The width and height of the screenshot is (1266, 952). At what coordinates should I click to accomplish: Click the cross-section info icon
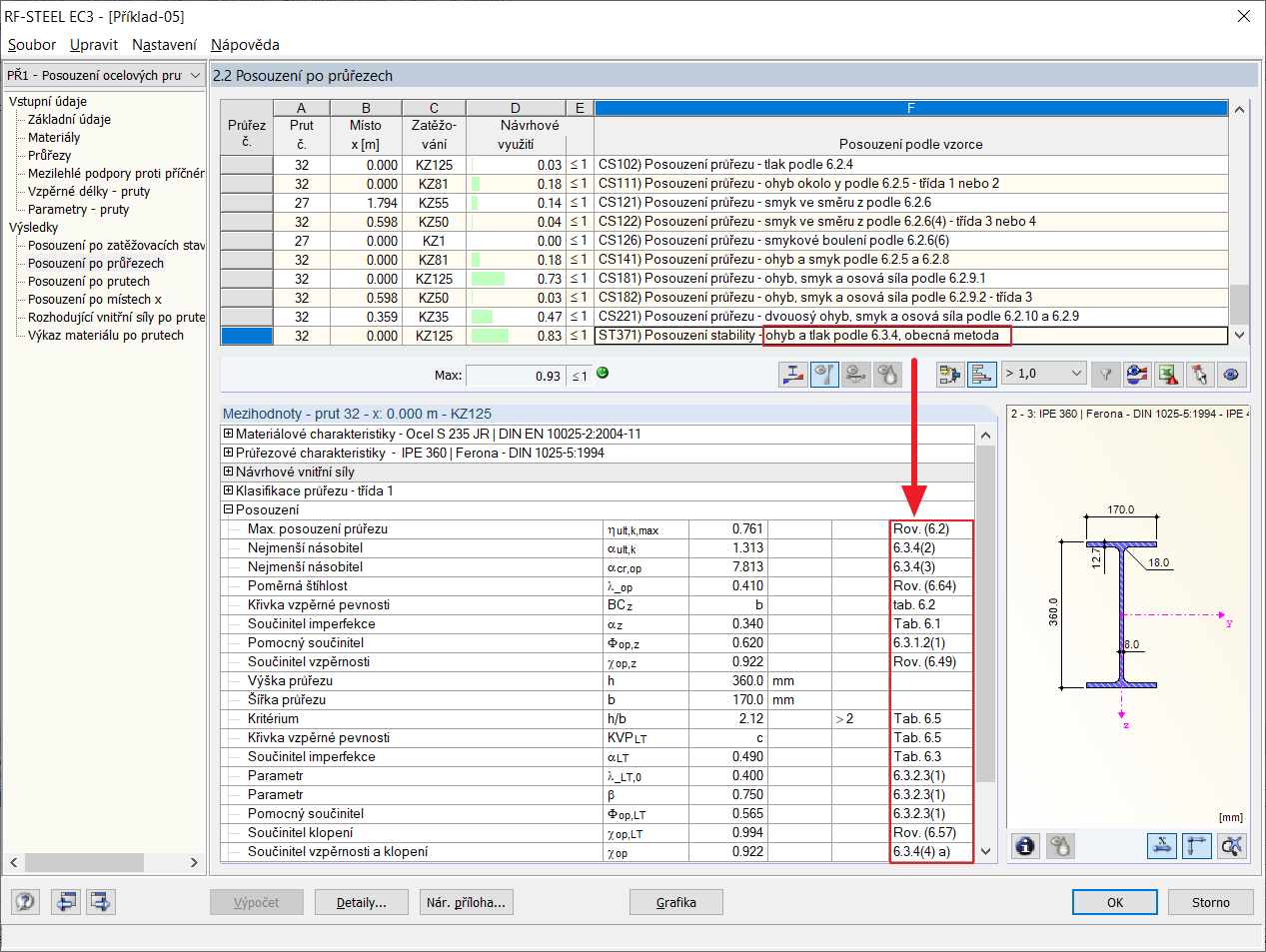[1025, 846]
